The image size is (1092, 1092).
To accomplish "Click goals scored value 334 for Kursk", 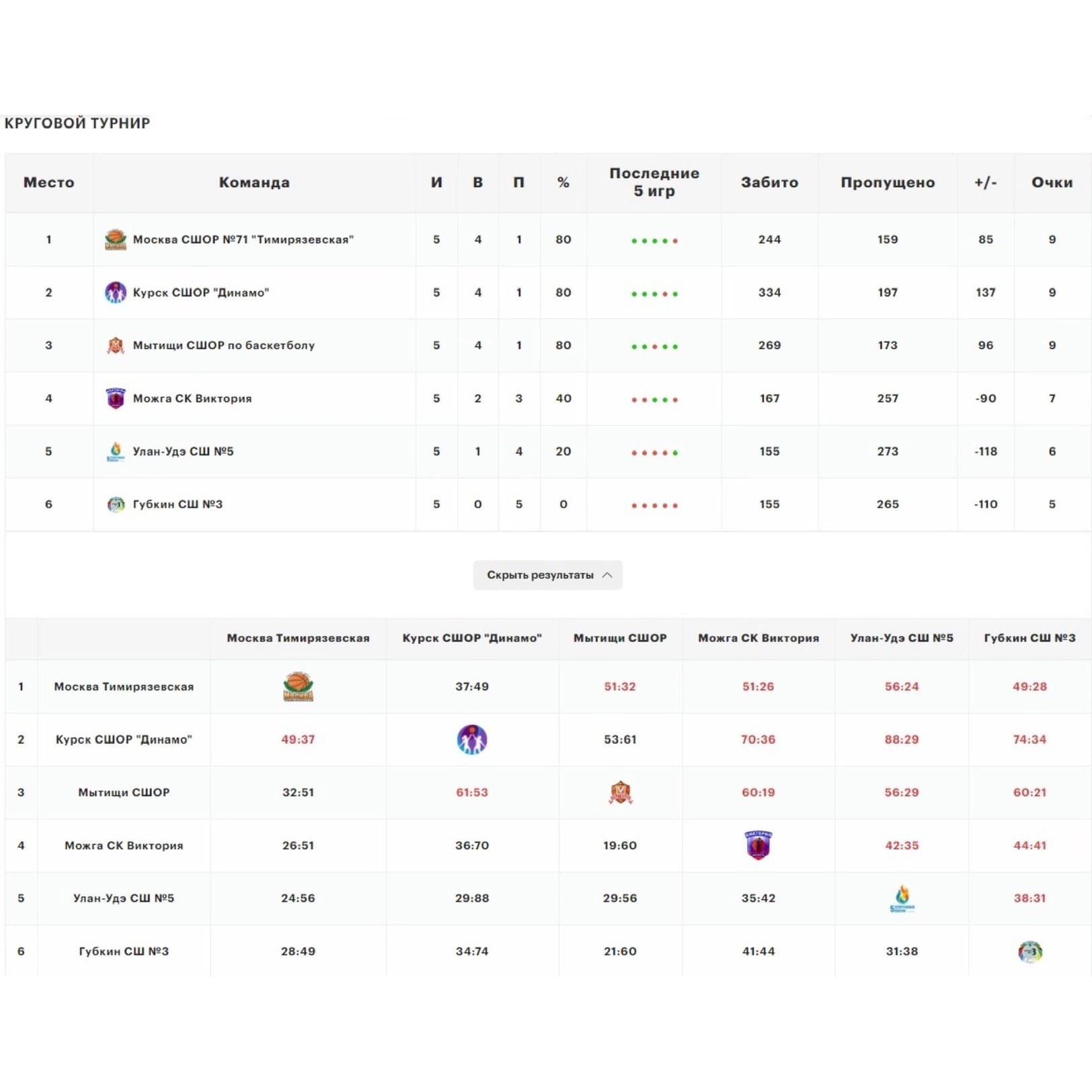I will coord(770,292).
